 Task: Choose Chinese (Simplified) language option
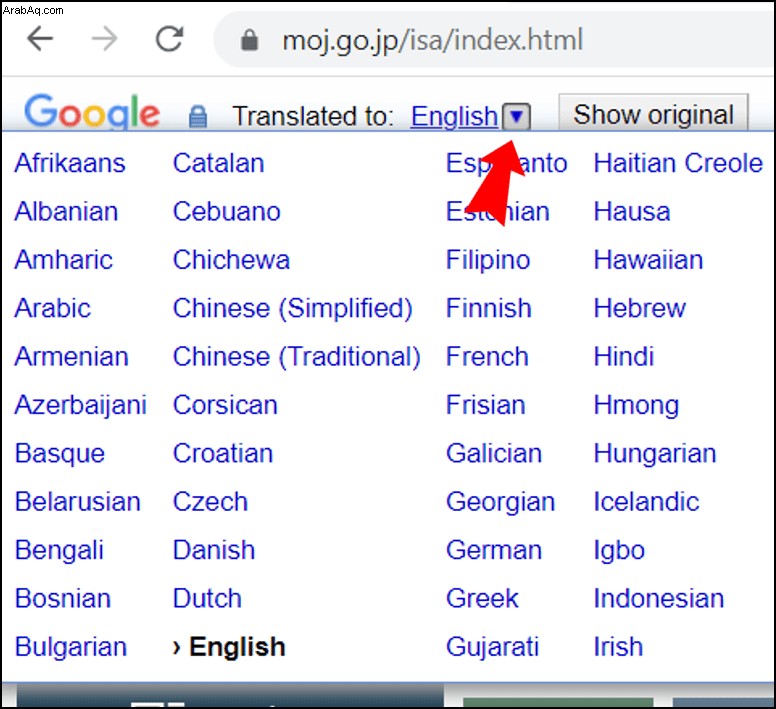point(292,309)
